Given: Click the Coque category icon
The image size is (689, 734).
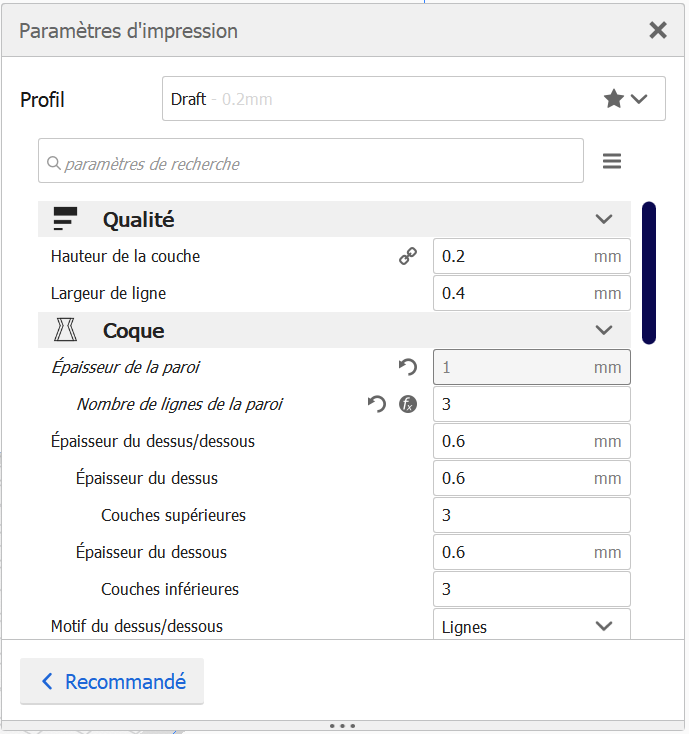Looking at the screenshot, I should [x=65, y=330].
